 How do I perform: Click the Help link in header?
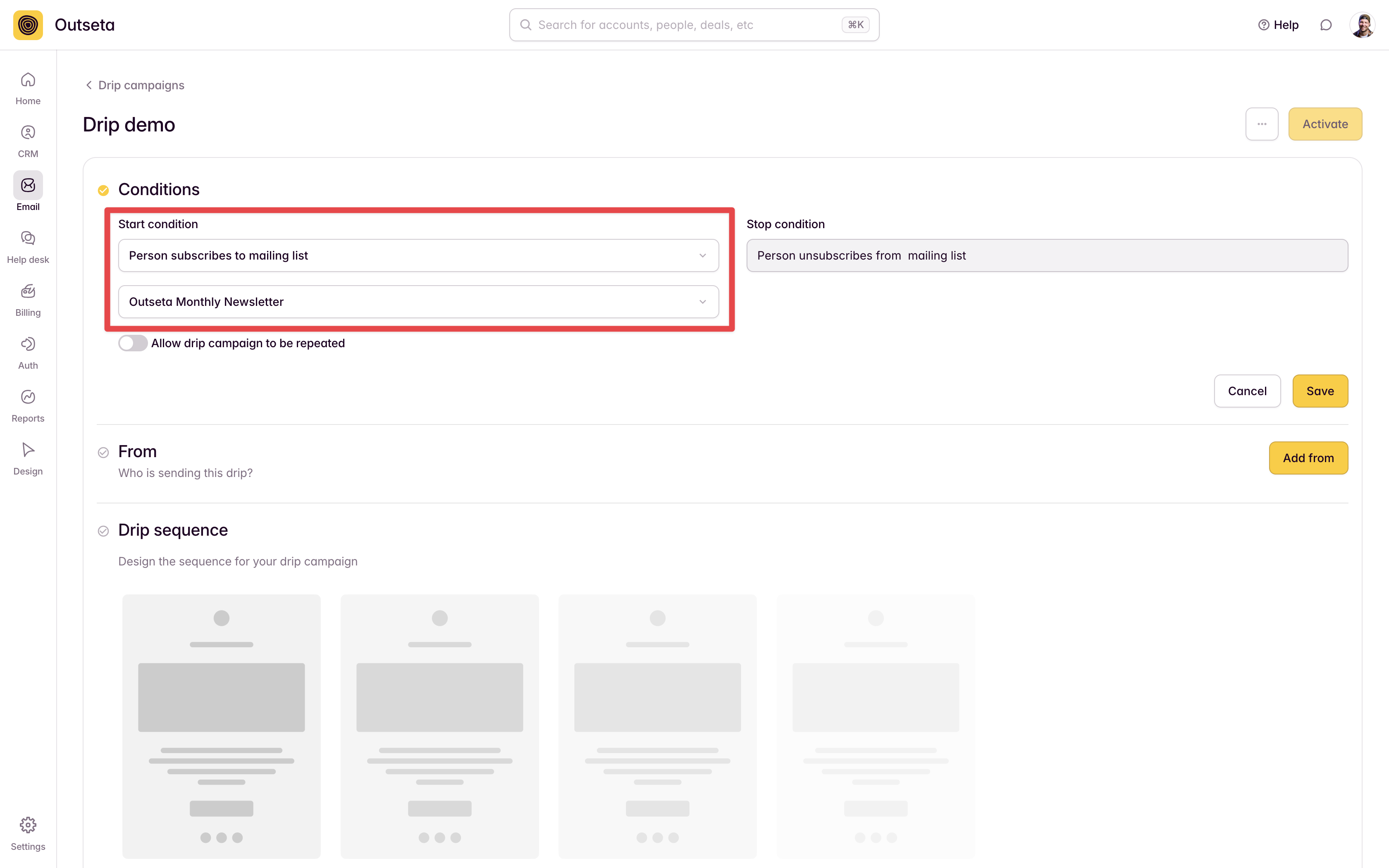click(x=1278, y=25)
